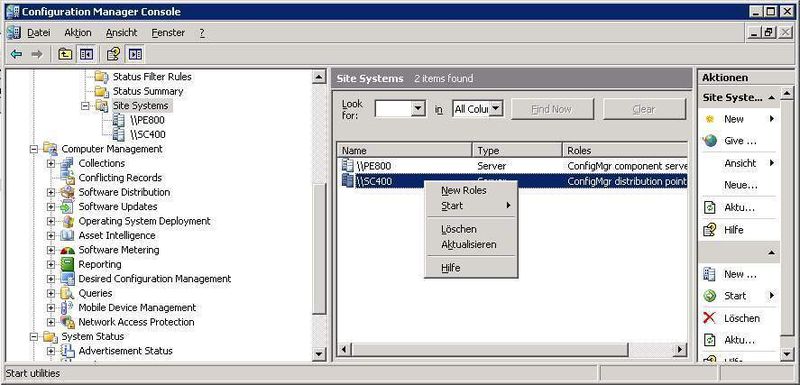The height and width of the screenshot is (385, 800).
Task: Select Aktualisieren in the context menu
Action: [471, 244]
